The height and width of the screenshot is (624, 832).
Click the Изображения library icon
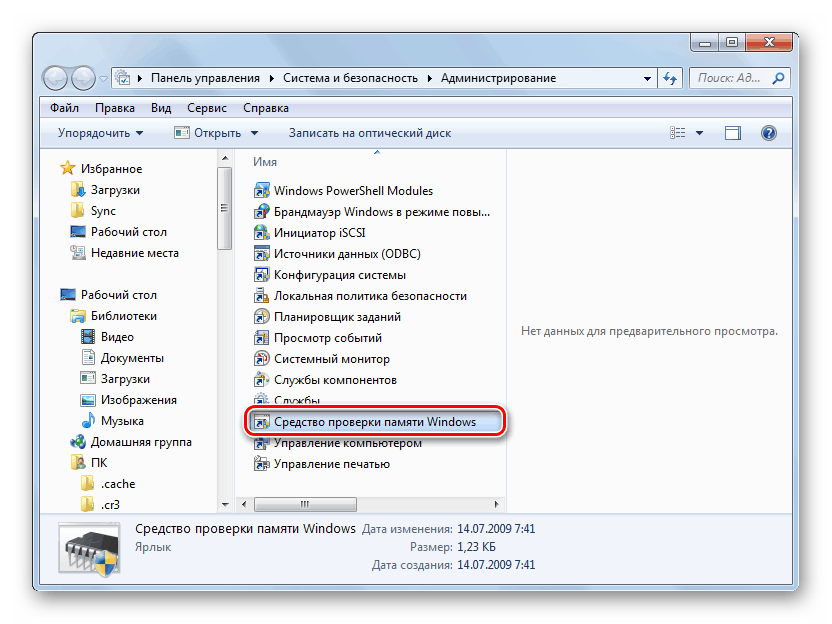coord(88,400)
